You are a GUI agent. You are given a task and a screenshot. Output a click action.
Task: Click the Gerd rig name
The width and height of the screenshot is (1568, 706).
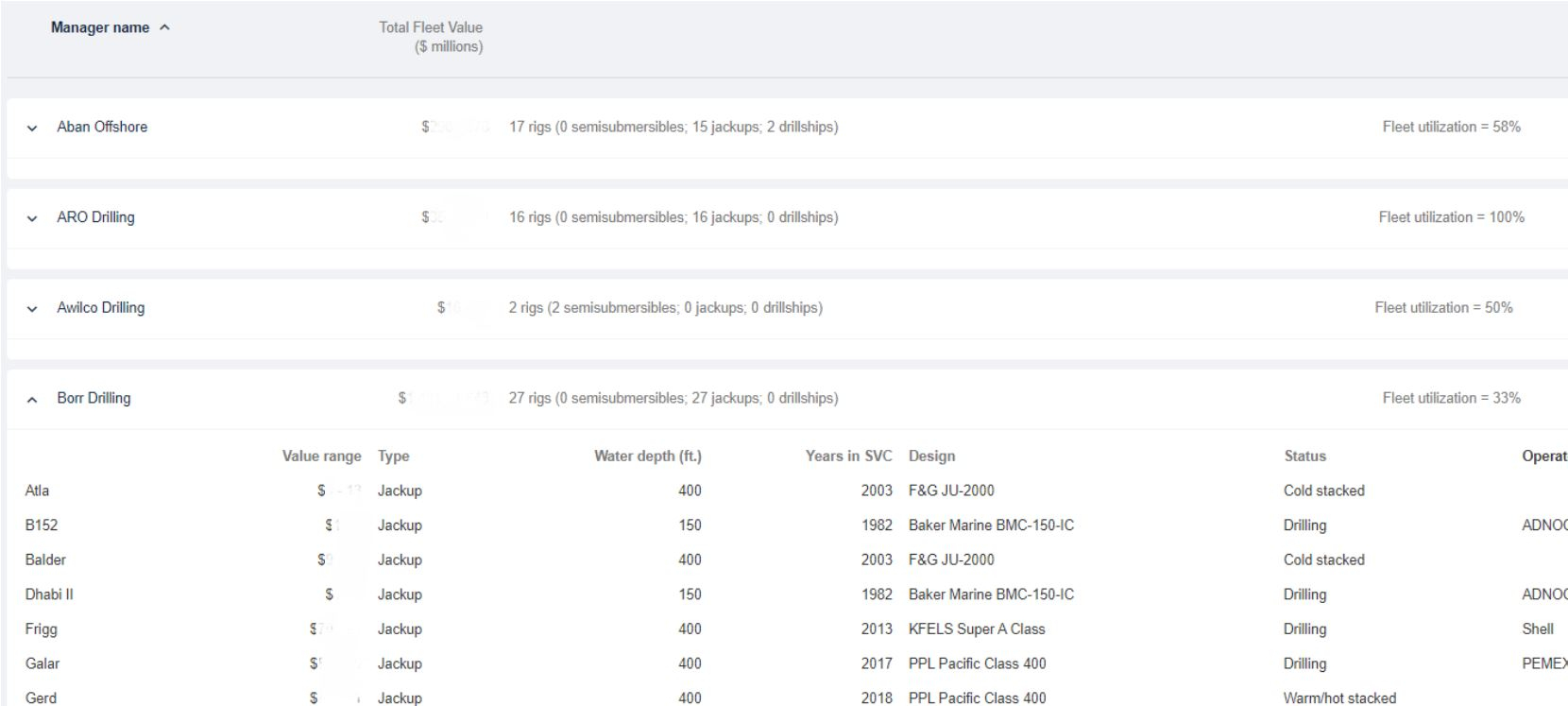(41, 697)
